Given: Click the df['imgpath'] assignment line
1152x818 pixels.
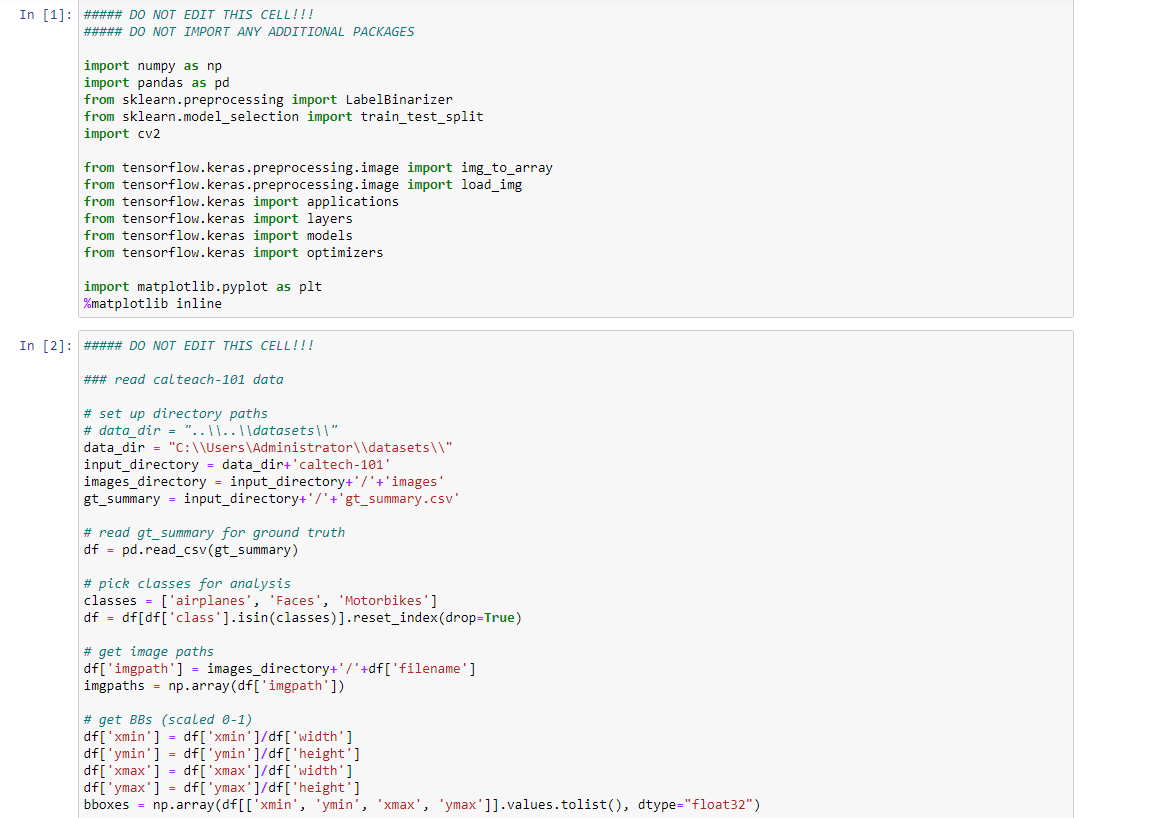Looking at the screenshot, I should pos(280,668).
